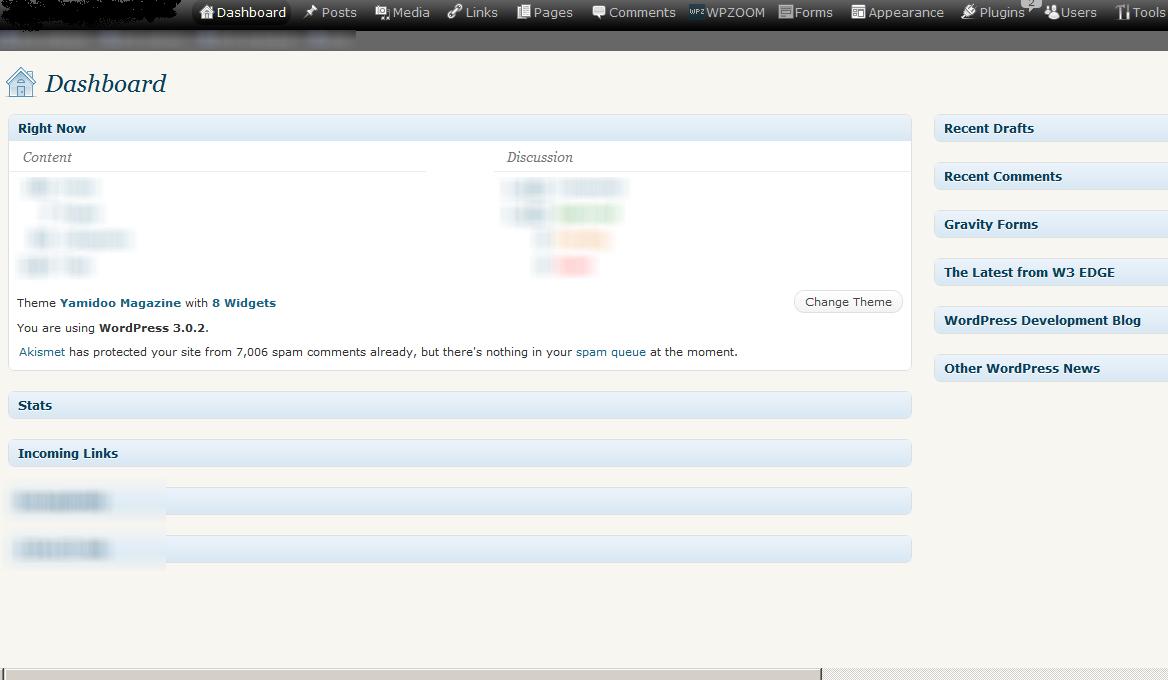Click the Media icon in admin bar
Viewport: 1168px width, 680px height.
[x=382, y=12]
